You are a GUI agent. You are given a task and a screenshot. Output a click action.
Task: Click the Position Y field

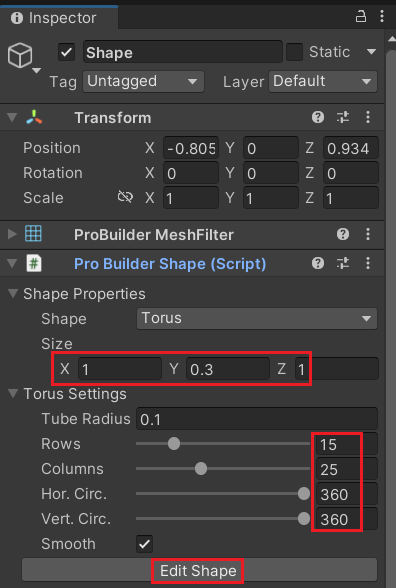coord(271,148)
